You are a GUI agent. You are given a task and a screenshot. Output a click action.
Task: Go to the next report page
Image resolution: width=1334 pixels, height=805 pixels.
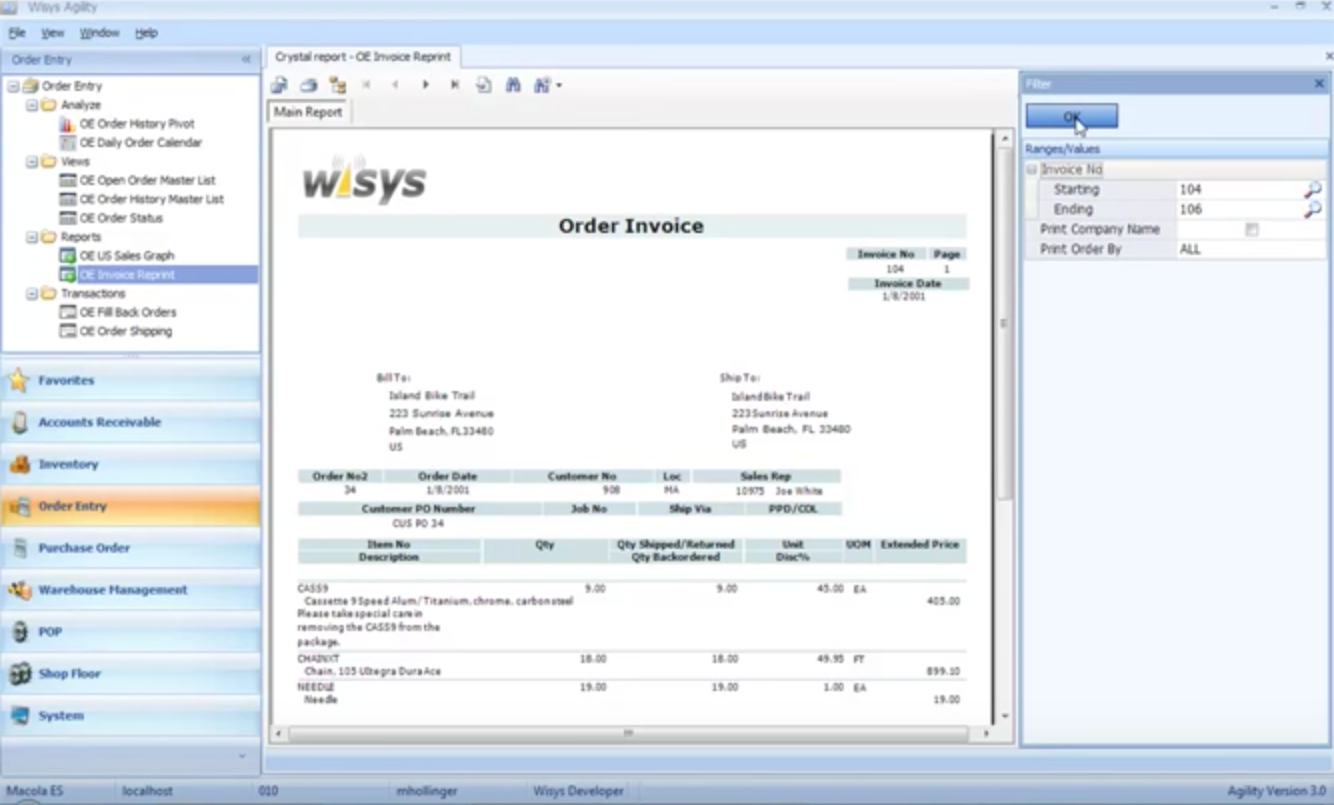coord(425,85)
